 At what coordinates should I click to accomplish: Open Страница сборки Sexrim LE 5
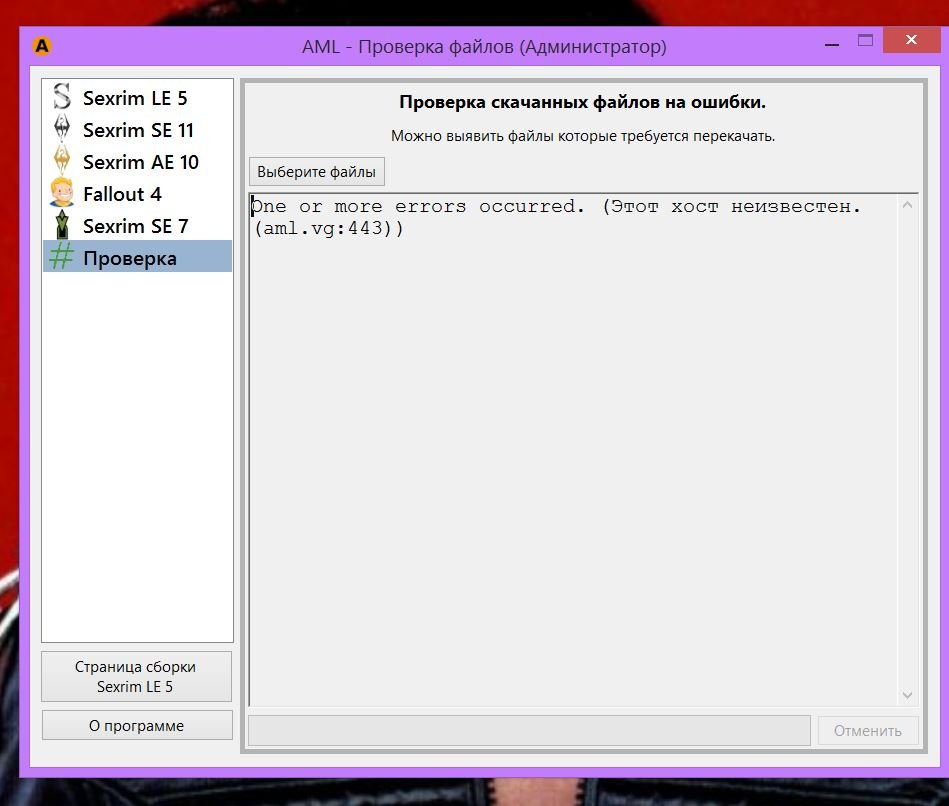[136, 677]
